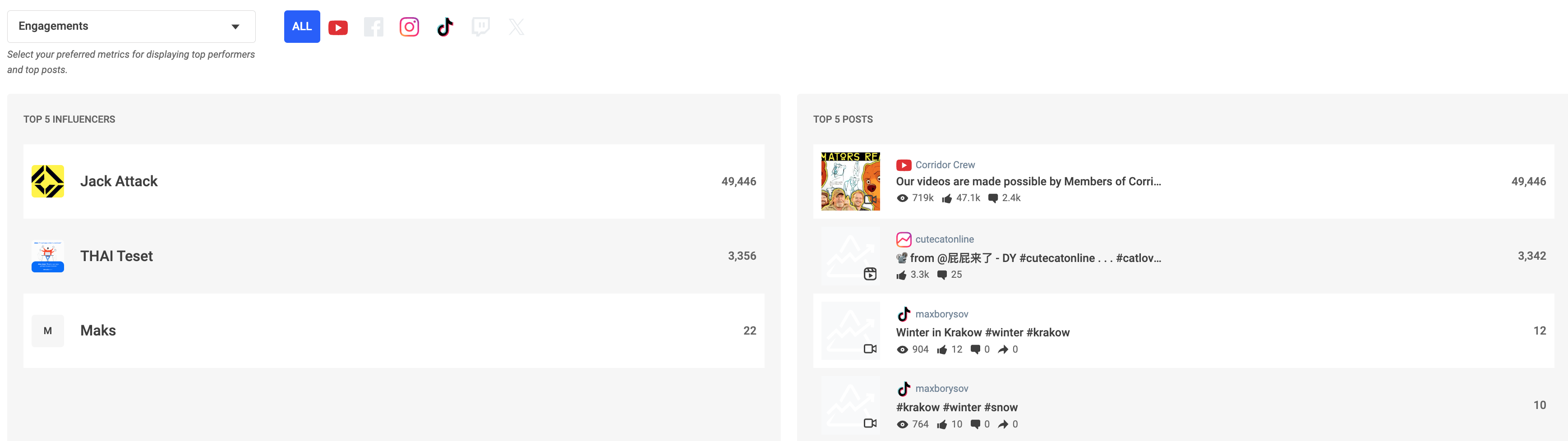
Task: Open THAI Teset influencer row
Action: tap(394, 256)
